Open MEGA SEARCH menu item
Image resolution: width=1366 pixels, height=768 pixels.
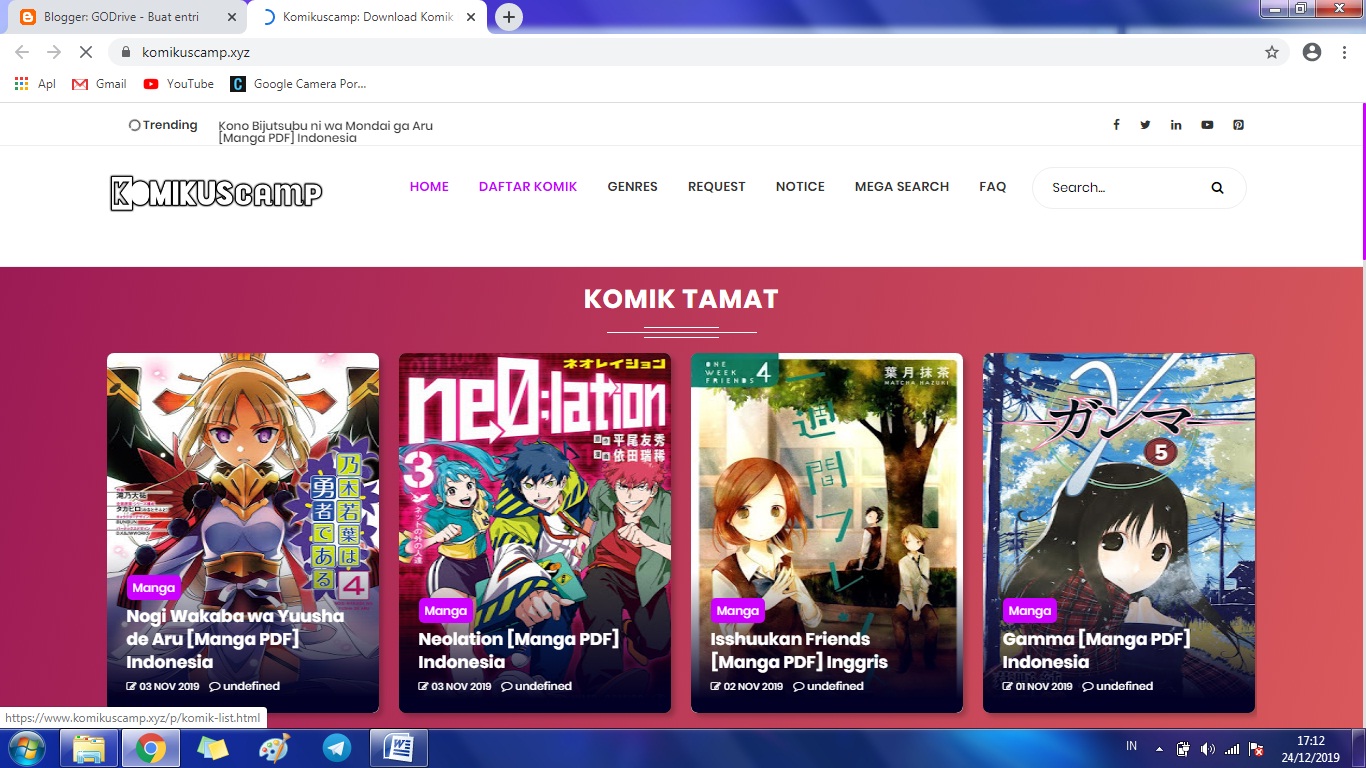click(901, 187)
